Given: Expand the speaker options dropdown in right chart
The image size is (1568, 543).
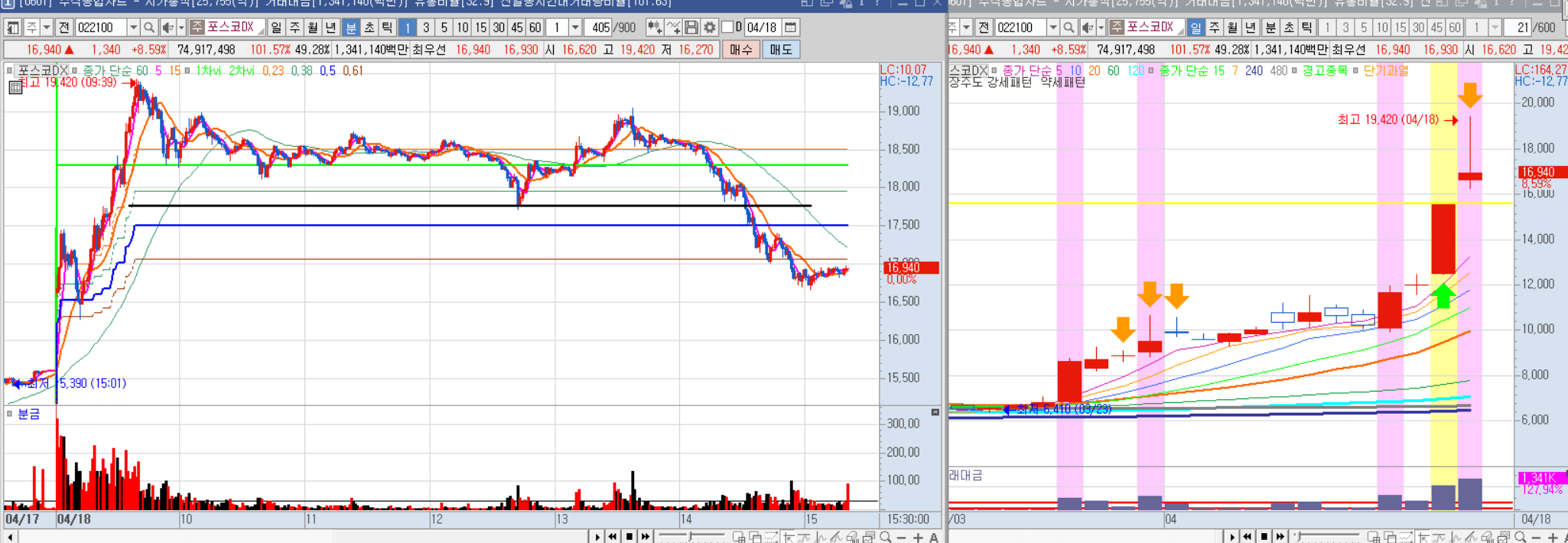Looking at the screenshot, I should coord(1101,28).
